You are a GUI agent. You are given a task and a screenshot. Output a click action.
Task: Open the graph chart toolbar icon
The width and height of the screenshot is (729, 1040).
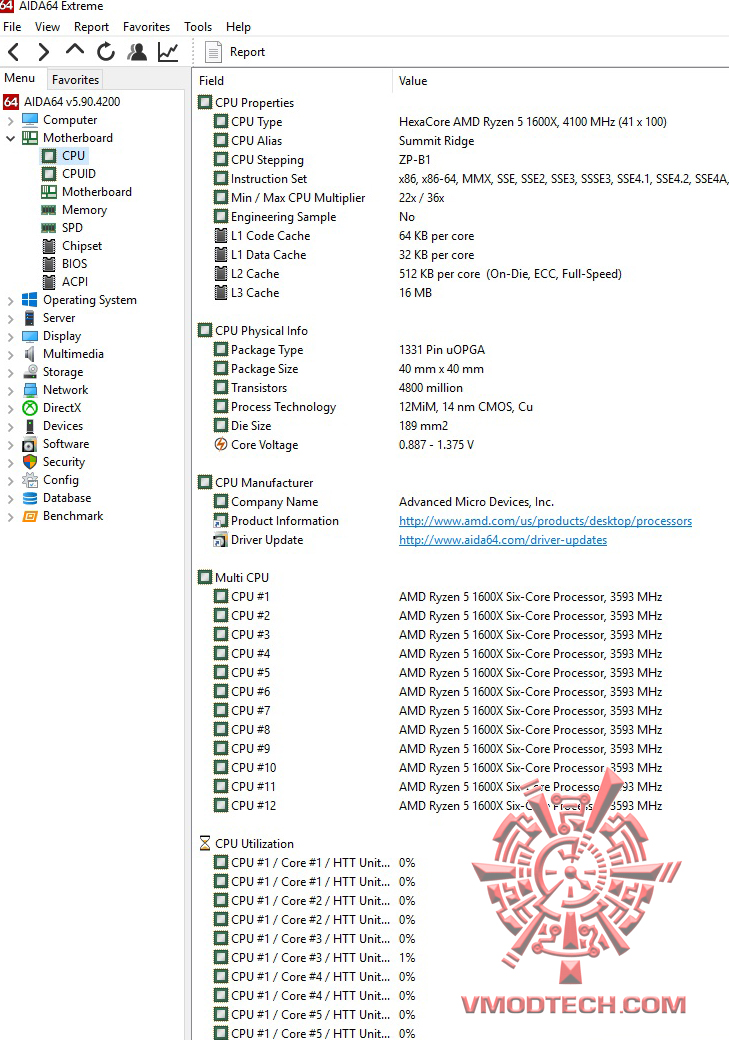point(168,52)
